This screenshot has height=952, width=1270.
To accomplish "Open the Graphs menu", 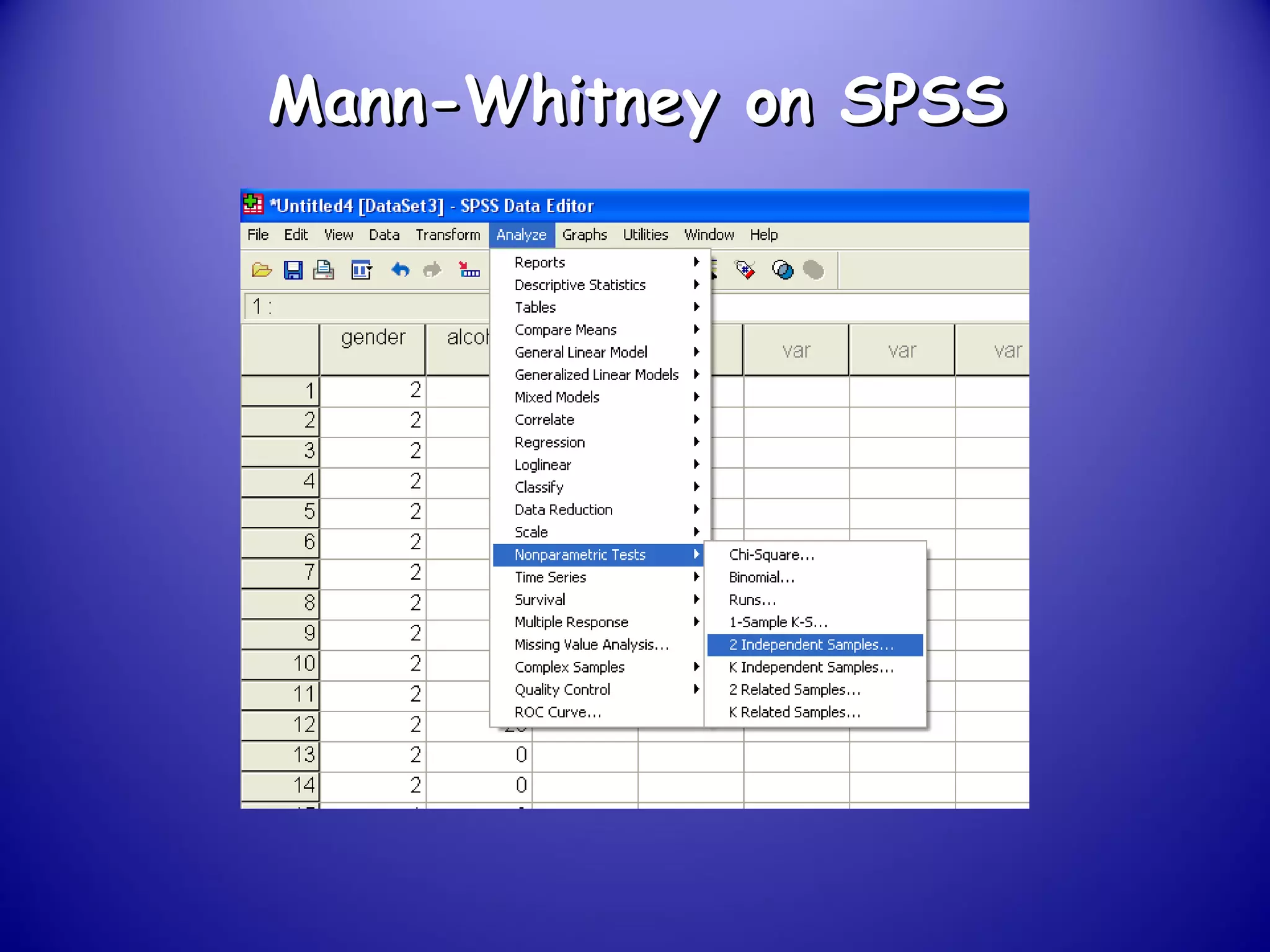I will [x=585, y=235].
